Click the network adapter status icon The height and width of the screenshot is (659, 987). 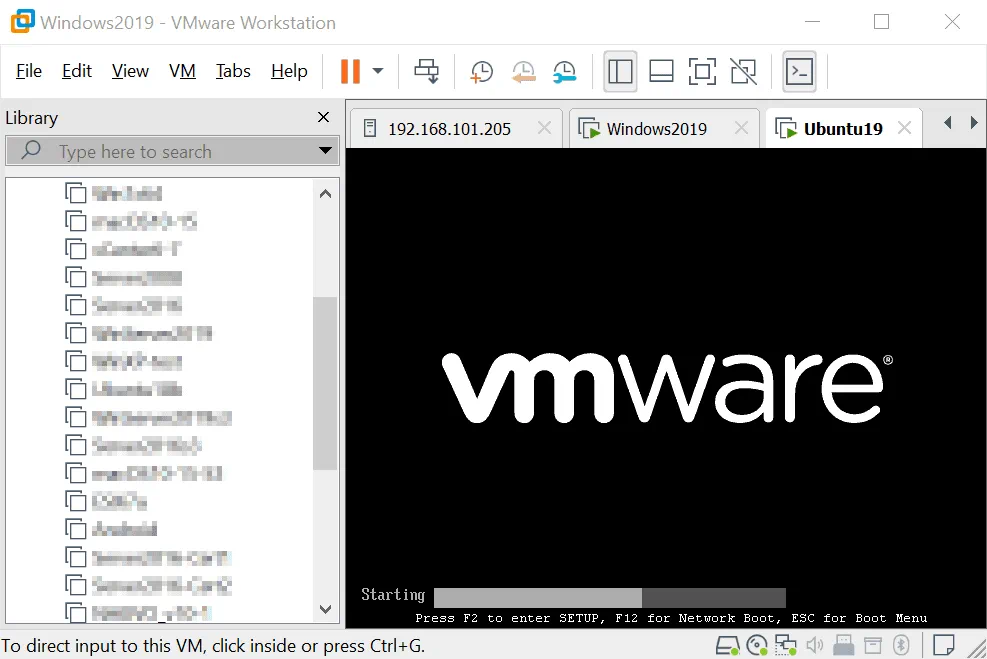tap(784, 645)
